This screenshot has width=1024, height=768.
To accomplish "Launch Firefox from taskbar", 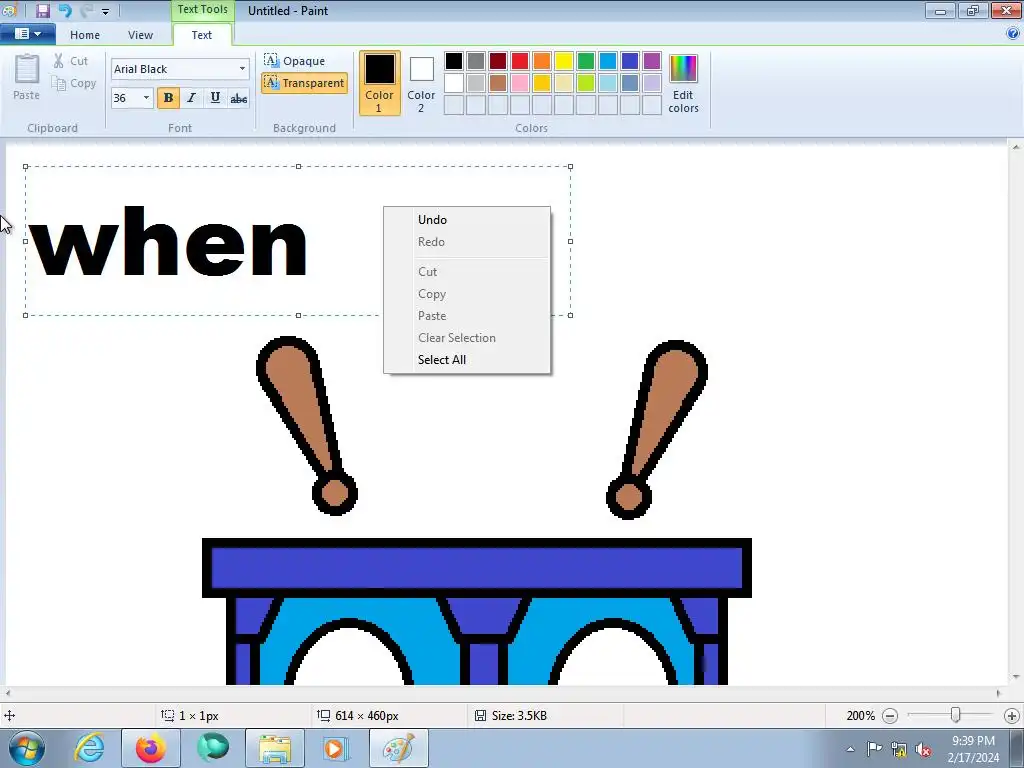I will click(x=150, y=748).
